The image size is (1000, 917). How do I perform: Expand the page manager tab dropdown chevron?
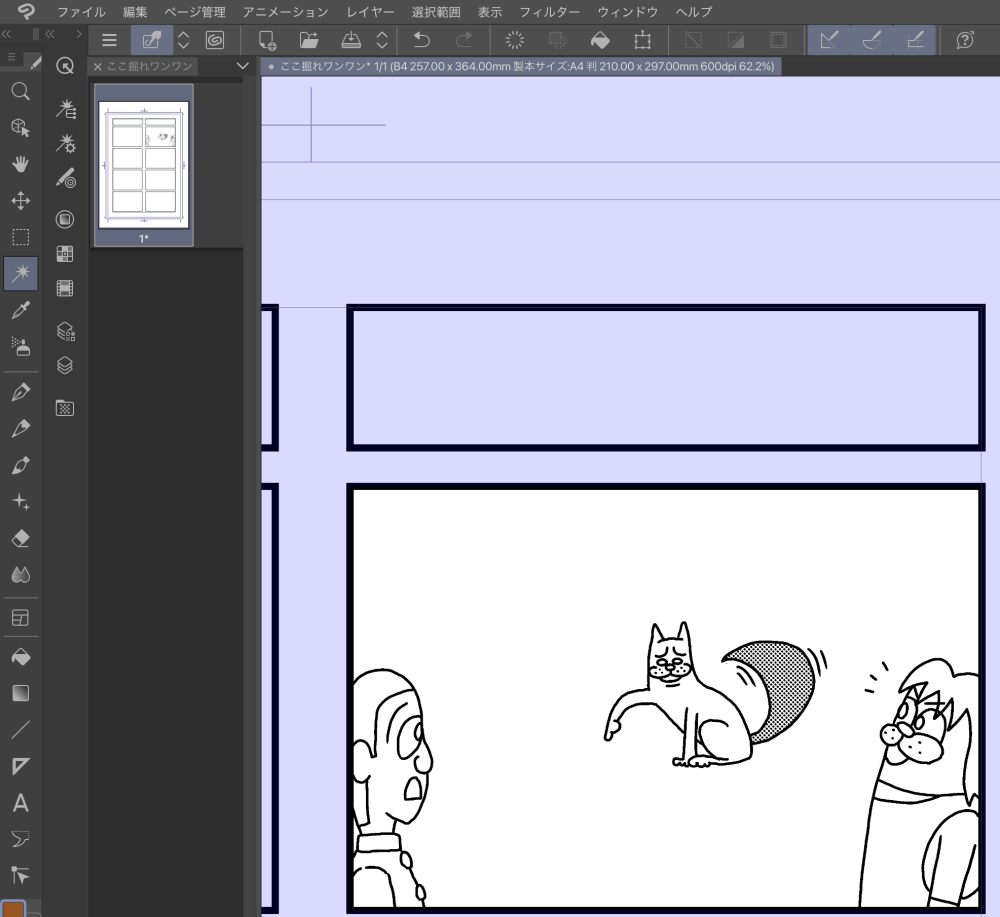[x=241, y=66]
